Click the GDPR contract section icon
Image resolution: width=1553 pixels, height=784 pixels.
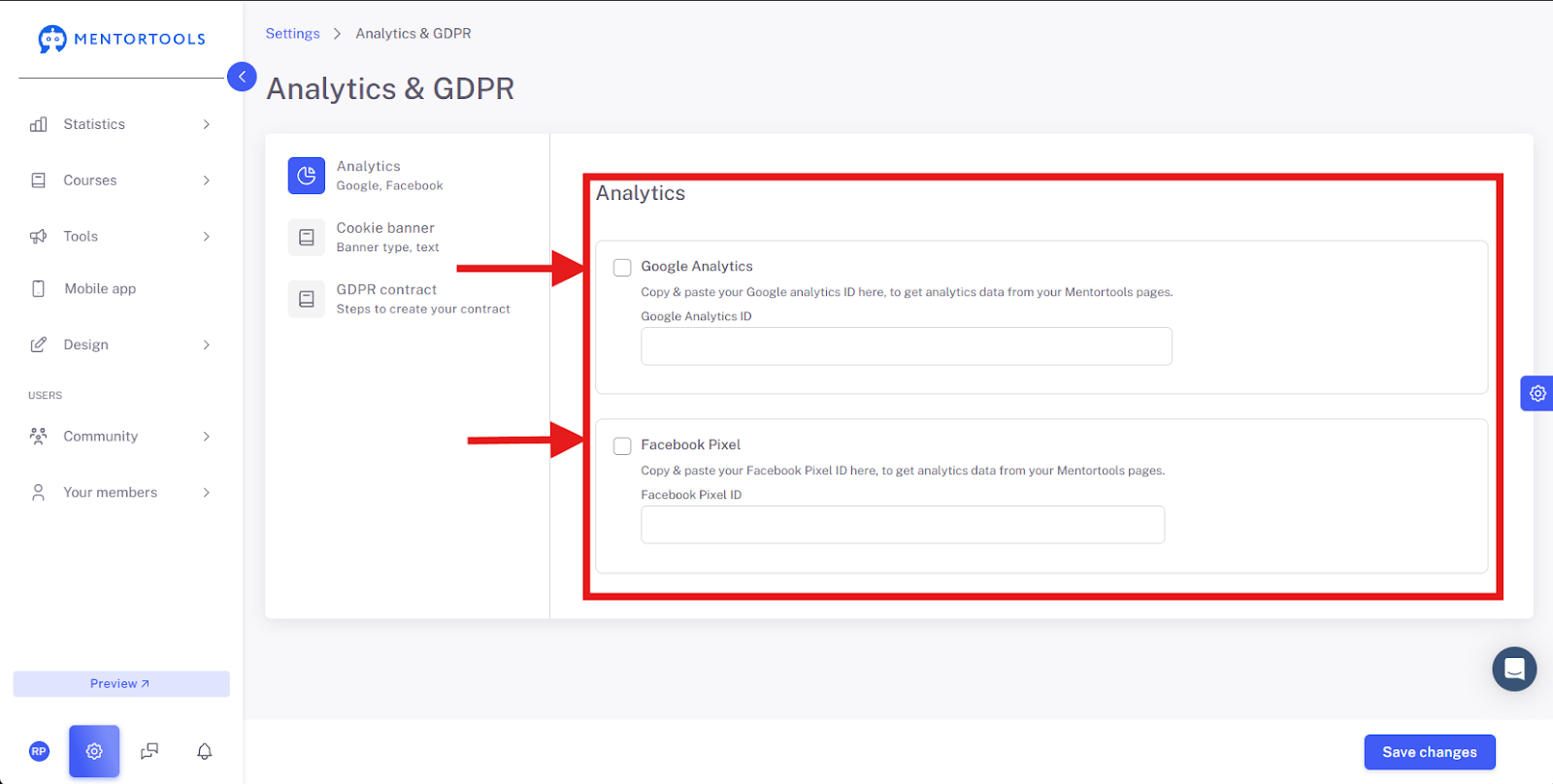tap(307, 299)
